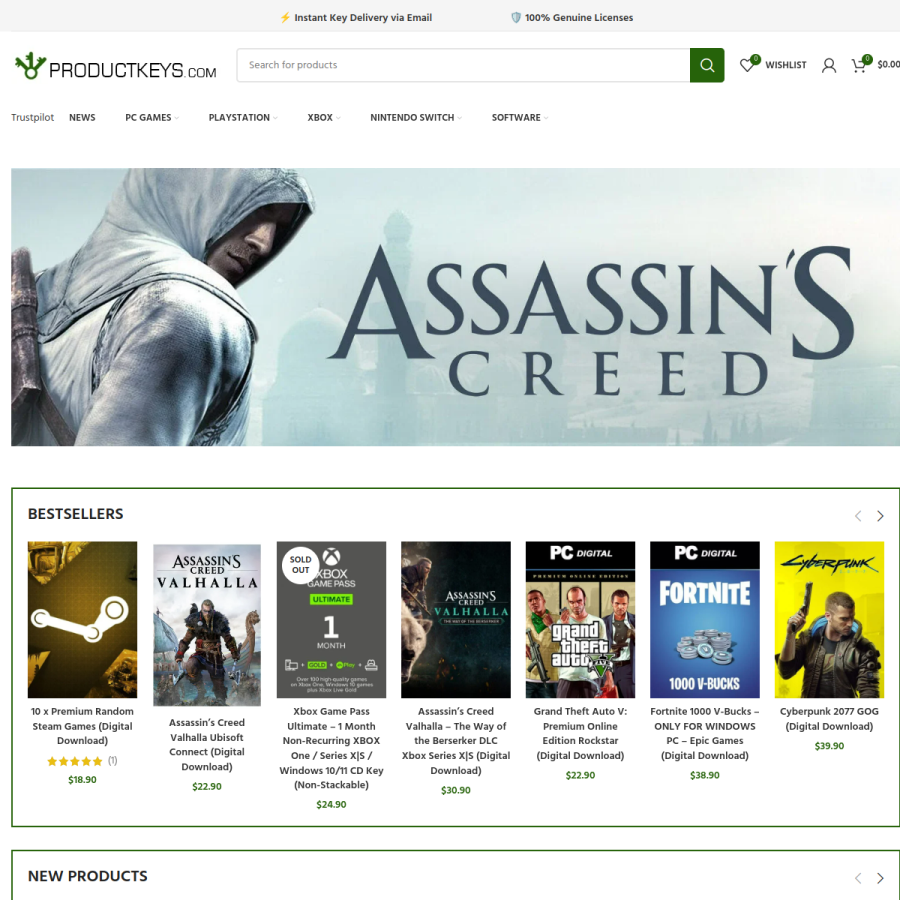Open Grand Theft Auto V Premium Online title
900x900 pixels.
(580, 734)
